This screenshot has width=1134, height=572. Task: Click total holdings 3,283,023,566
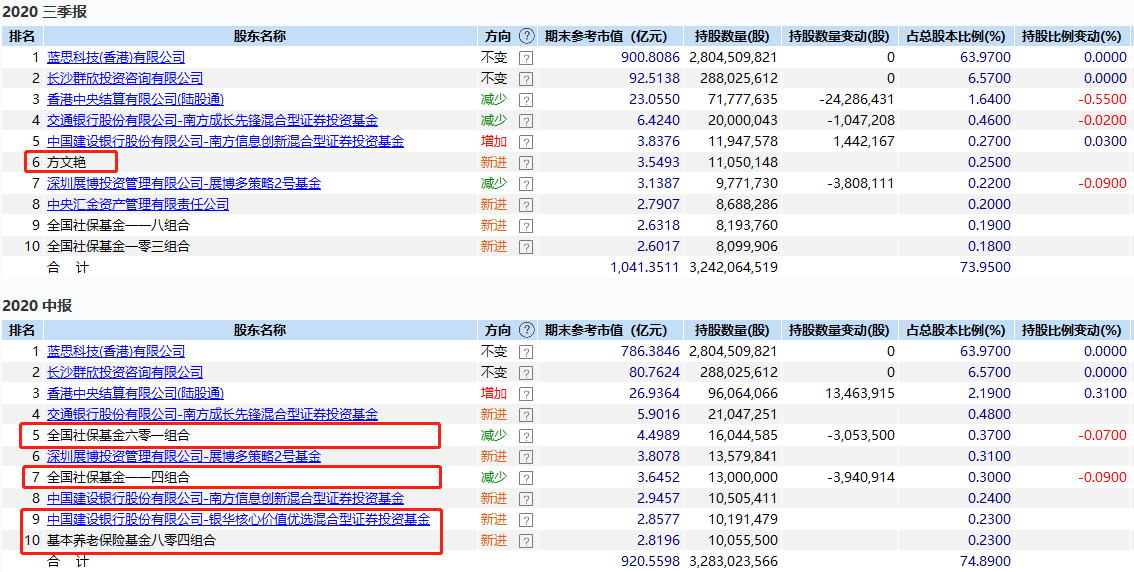[x=733, y=561]
